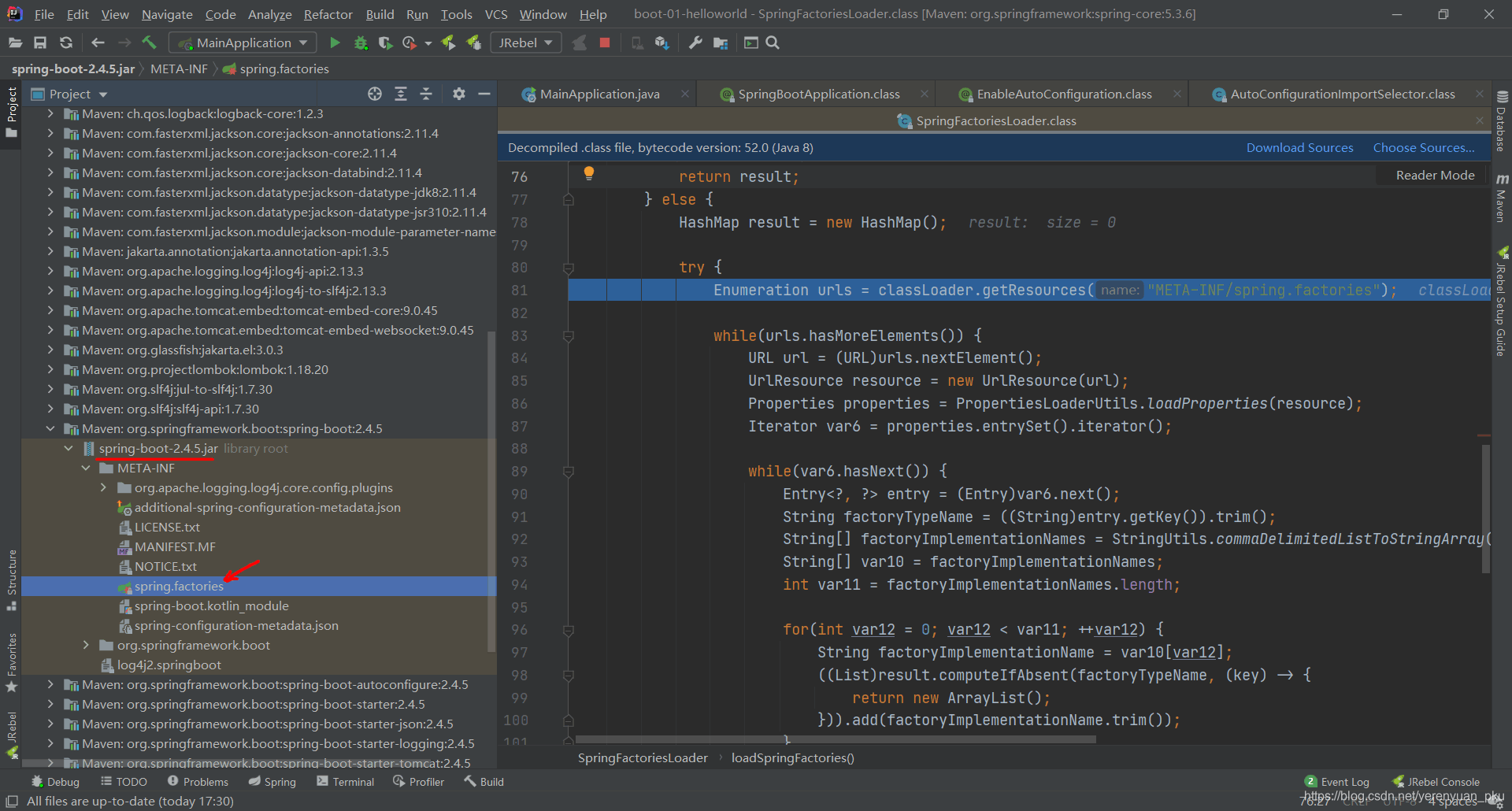Open the Structure side tool window

pos(12,579)
